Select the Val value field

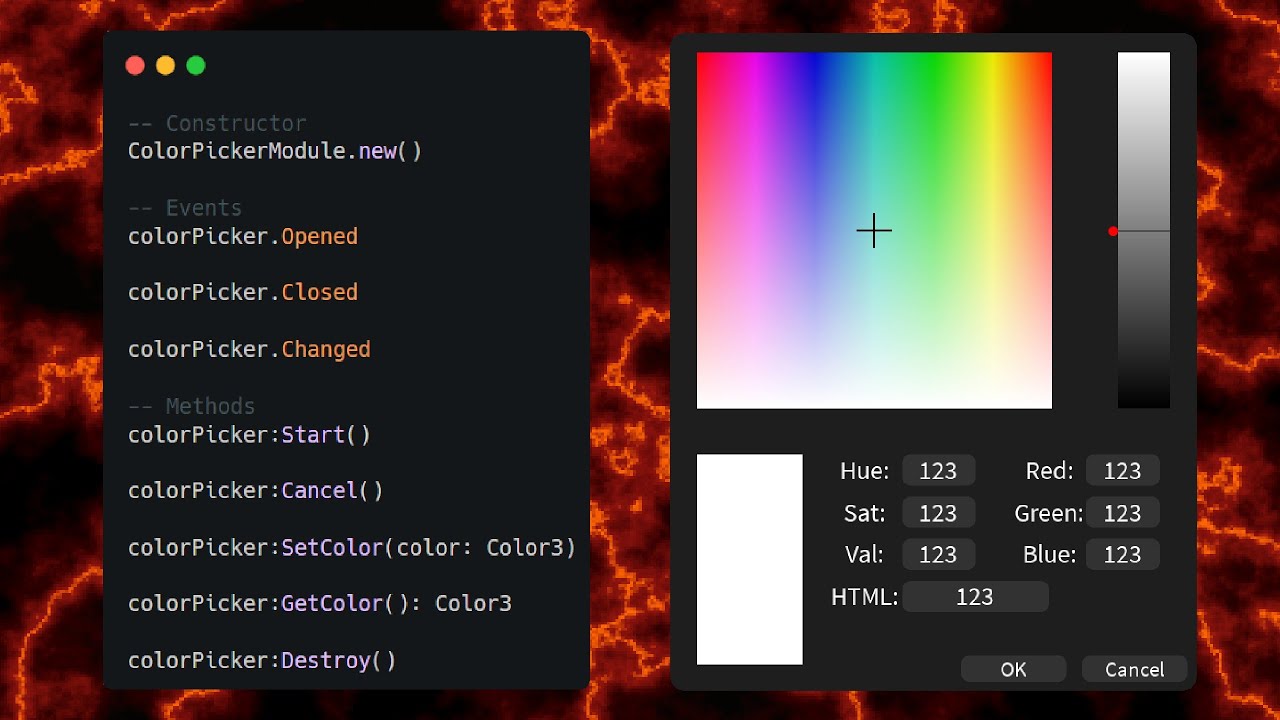[x=938, y=554]
